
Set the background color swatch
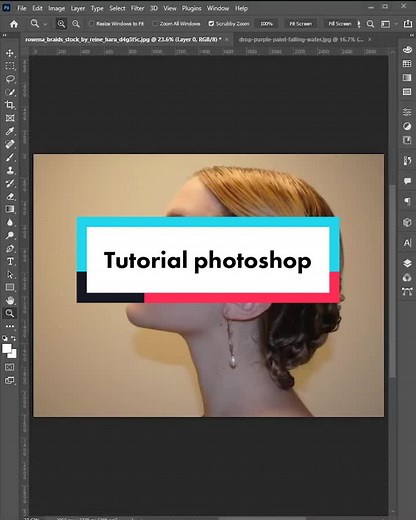click(x=14, y=355)
